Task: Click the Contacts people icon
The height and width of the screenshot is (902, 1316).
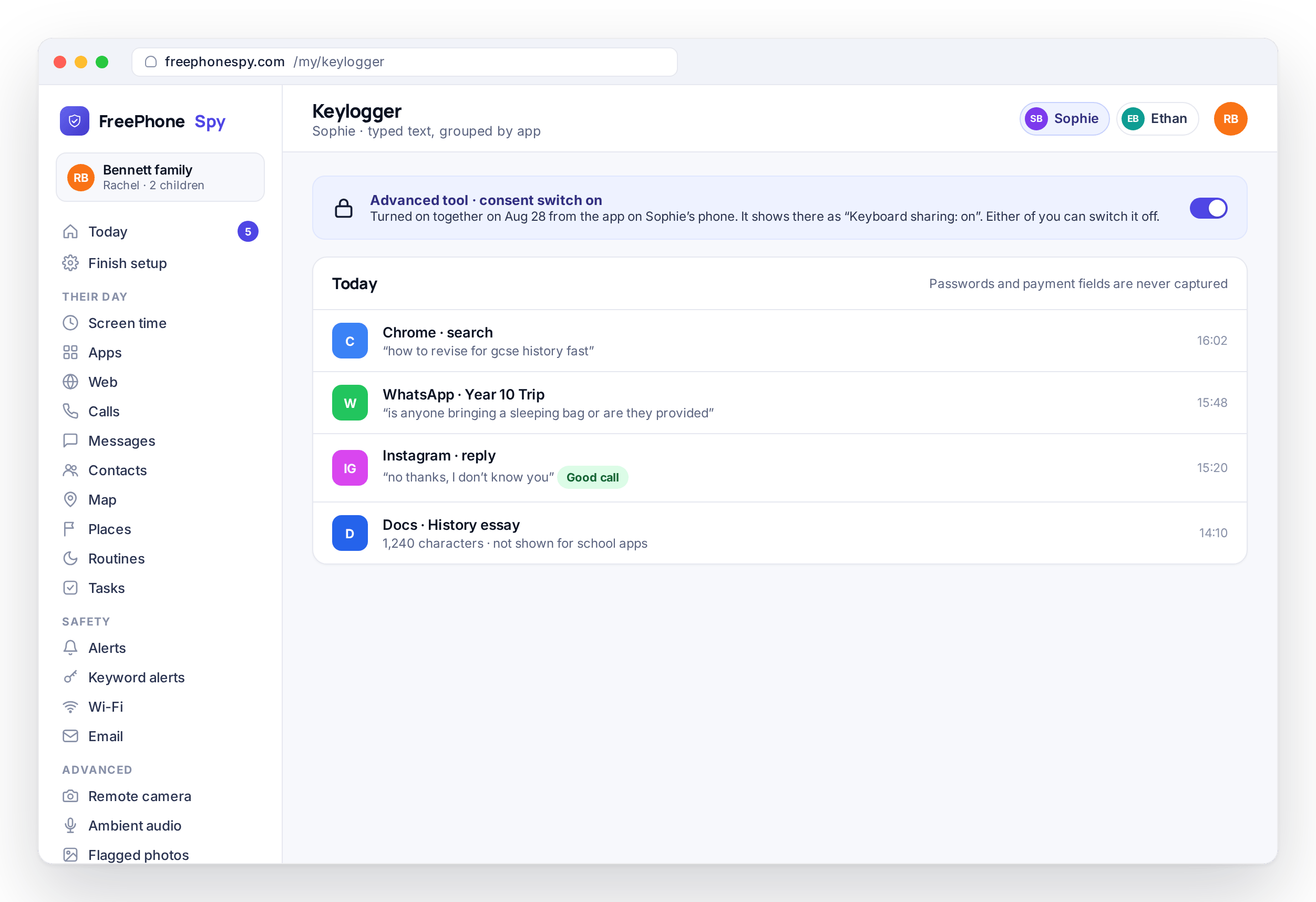Action: (70, 470)
